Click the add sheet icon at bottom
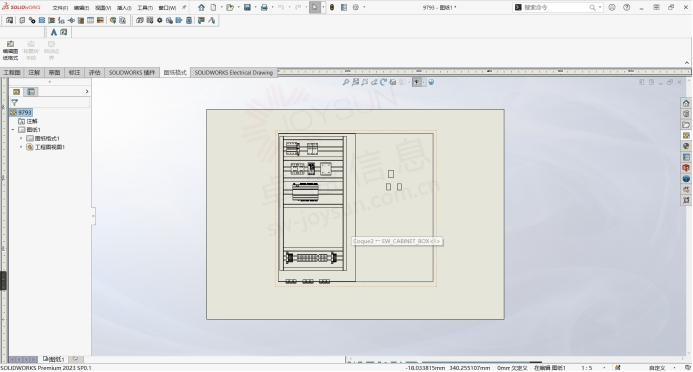 pyautogui.click(x=75, y=359)
